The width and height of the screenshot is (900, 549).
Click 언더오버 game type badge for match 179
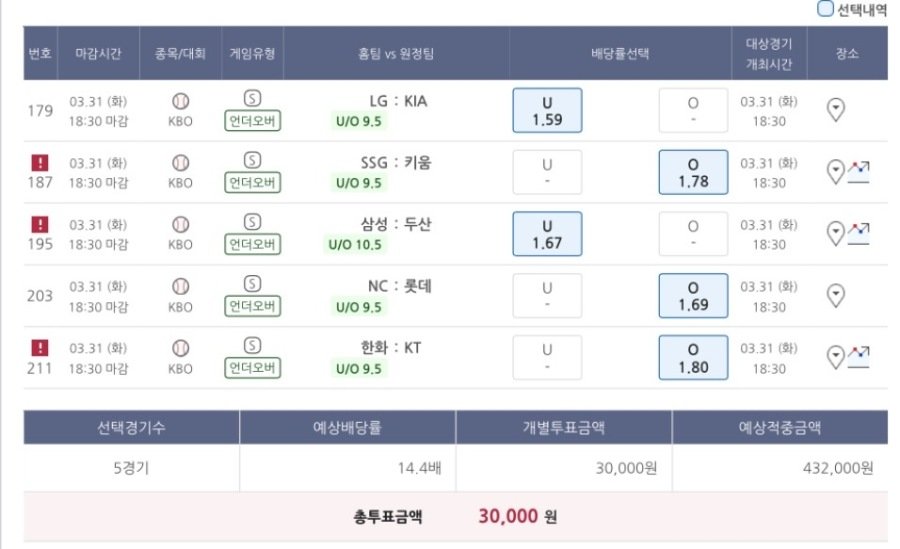(x=252, y=122)
